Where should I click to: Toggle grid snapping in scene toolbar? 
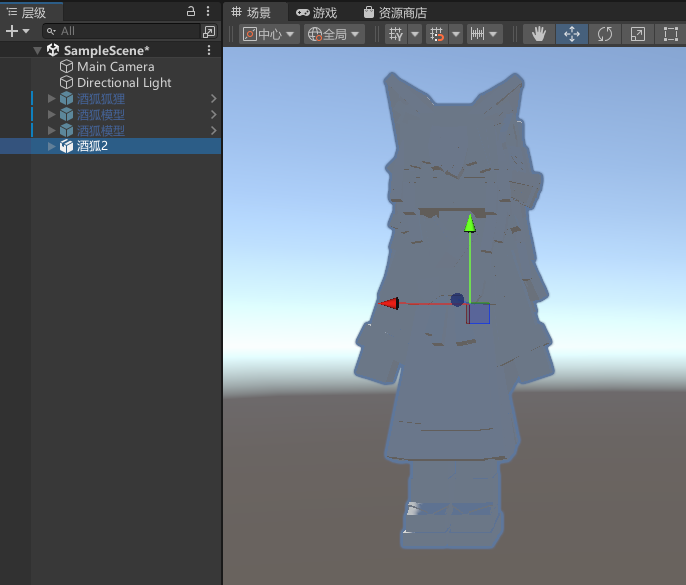pos(436,34)
